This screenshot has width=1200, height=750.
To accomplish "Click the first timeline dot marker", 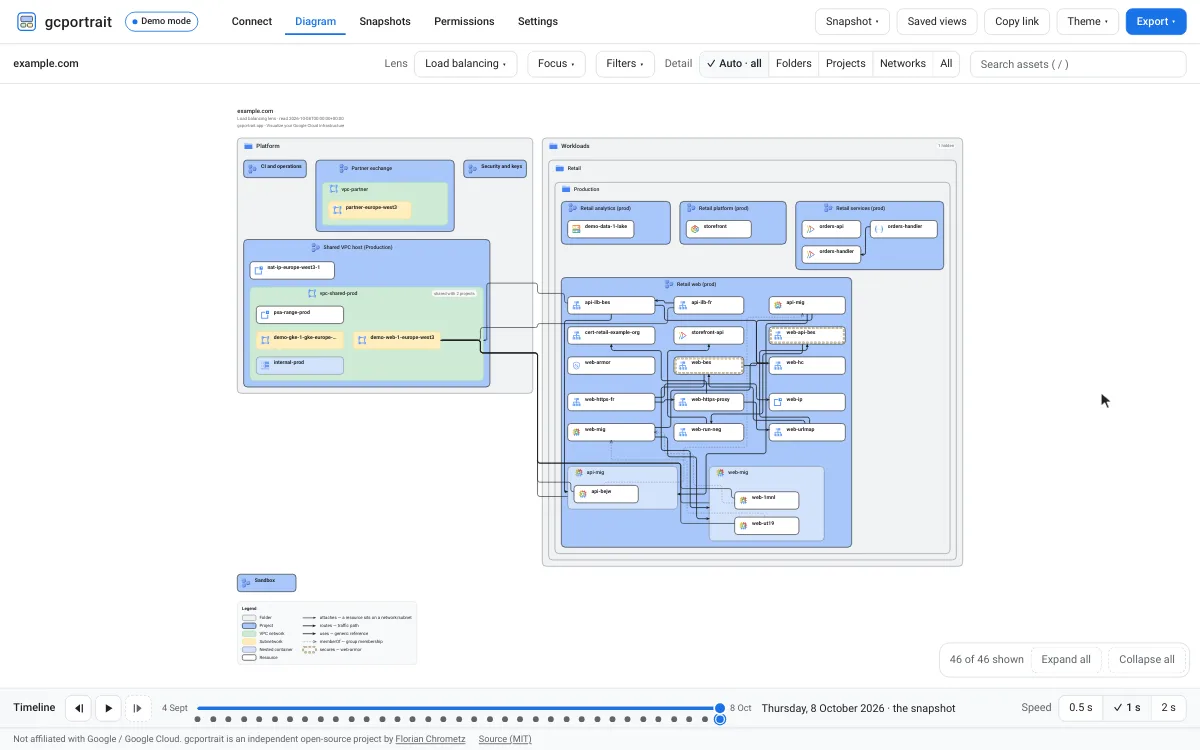I will click(198, 719).
